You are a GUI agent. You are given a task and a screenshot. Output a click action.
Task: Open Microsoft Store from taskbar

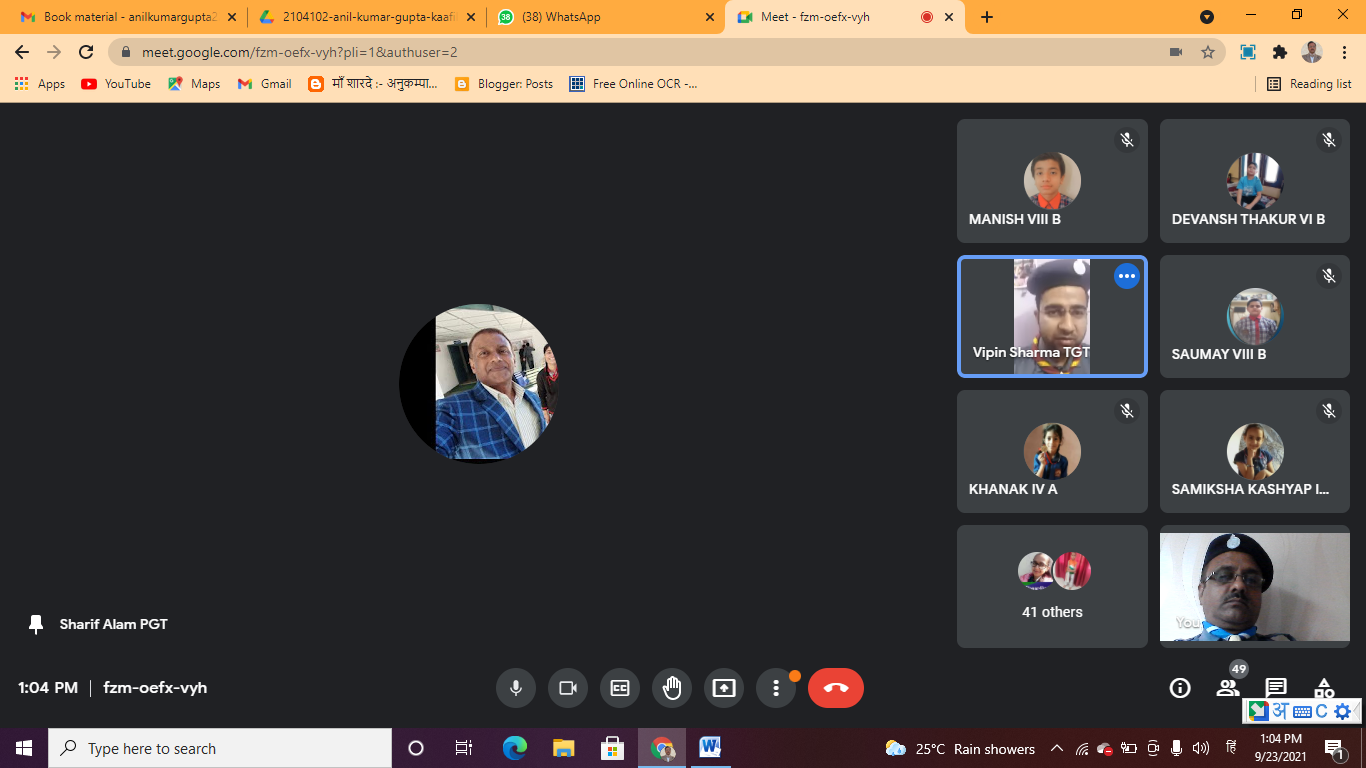612,748
